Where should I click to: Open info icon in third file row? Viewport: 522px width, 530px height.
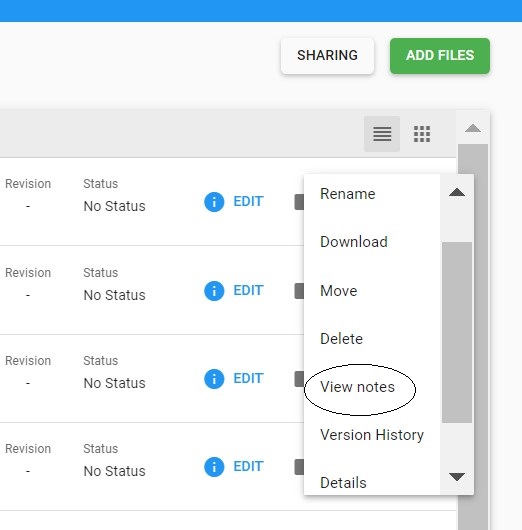coord(214,379)
